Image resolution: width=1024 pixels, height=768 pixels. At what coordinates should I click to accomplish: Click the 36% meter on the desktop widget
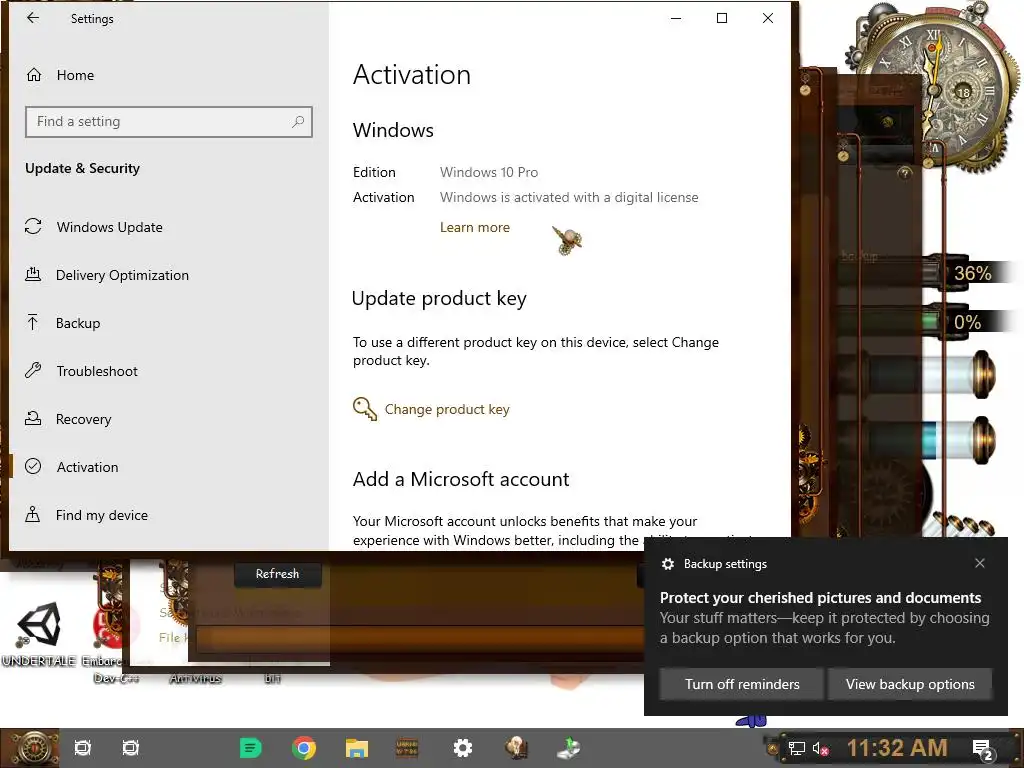[972, 273]
